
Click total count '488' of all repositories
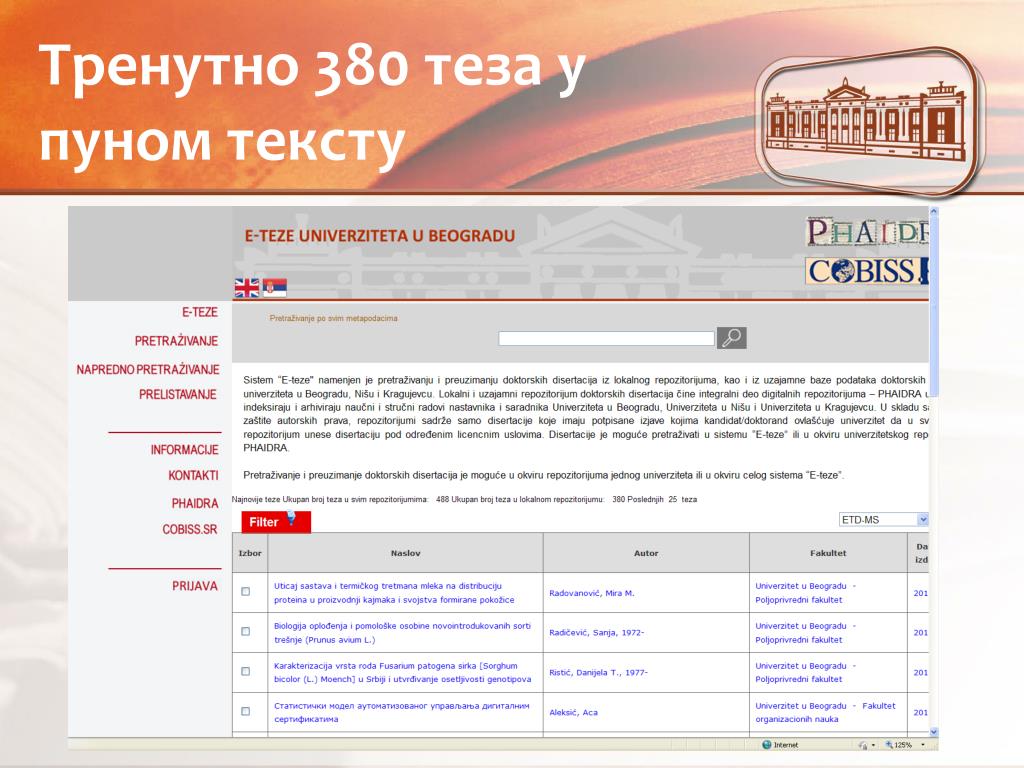[443, 500]
